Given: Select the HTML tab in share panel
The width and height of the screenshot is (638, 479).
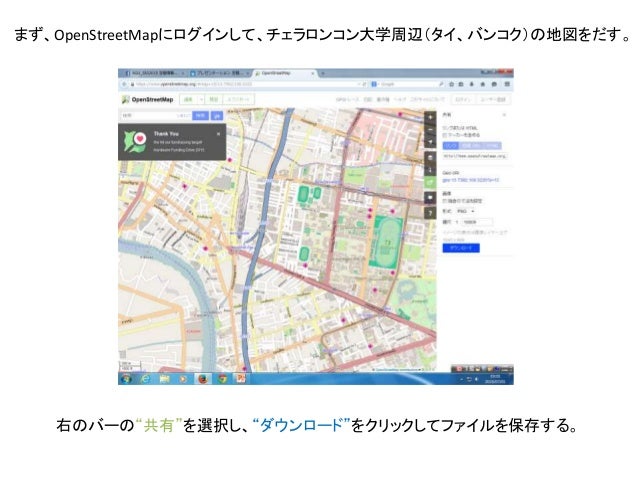Looking at the screenshot, I should tap(492, 145).
